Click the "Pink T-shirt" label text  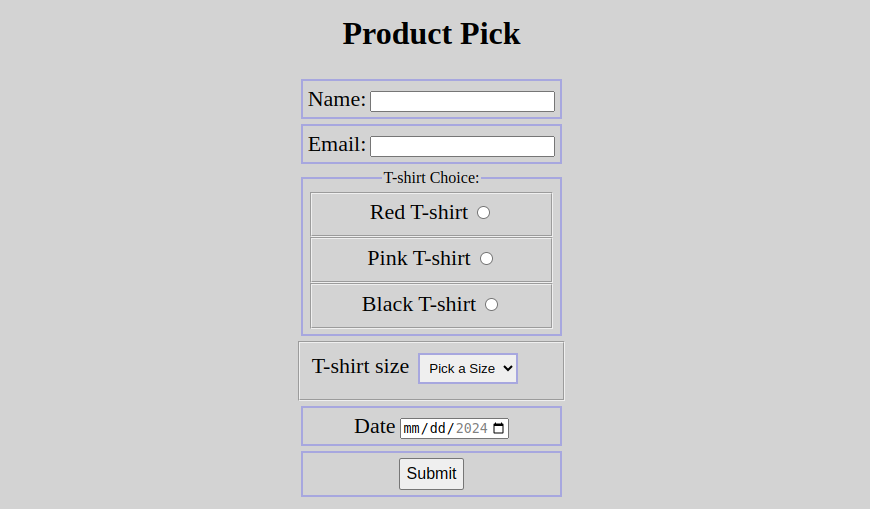[x=418, y=258]
